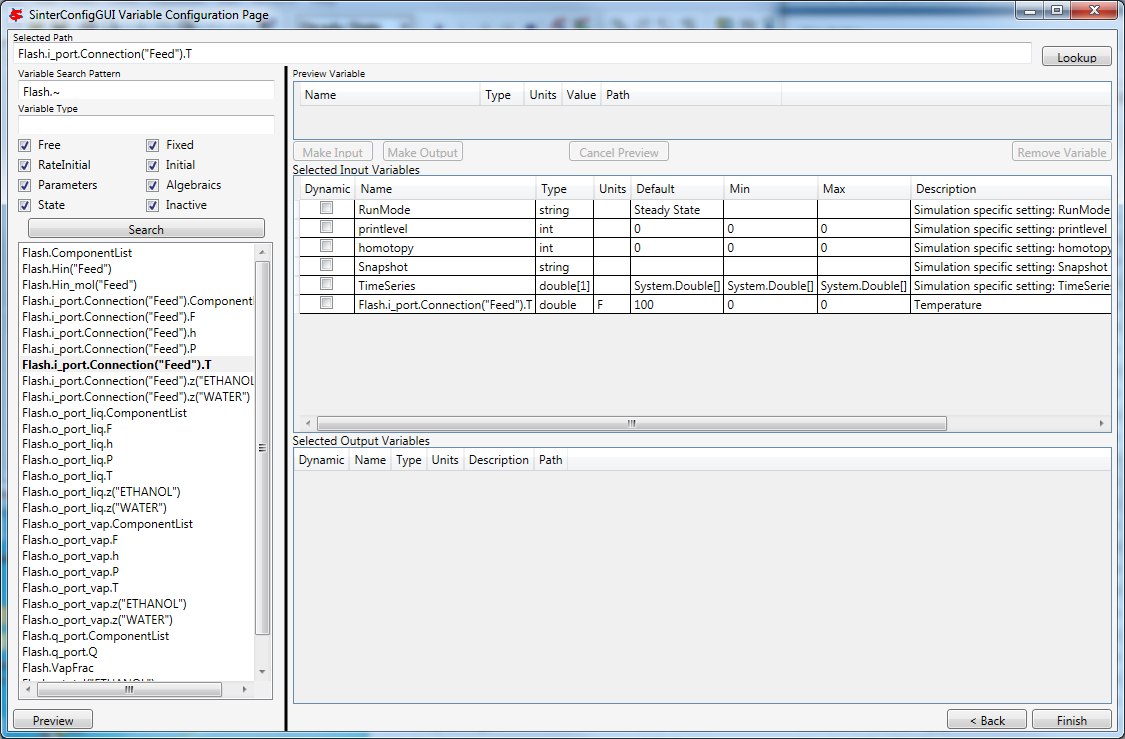
Task: Check Dynamic box for Snapshot row
Action: (326, 265)
